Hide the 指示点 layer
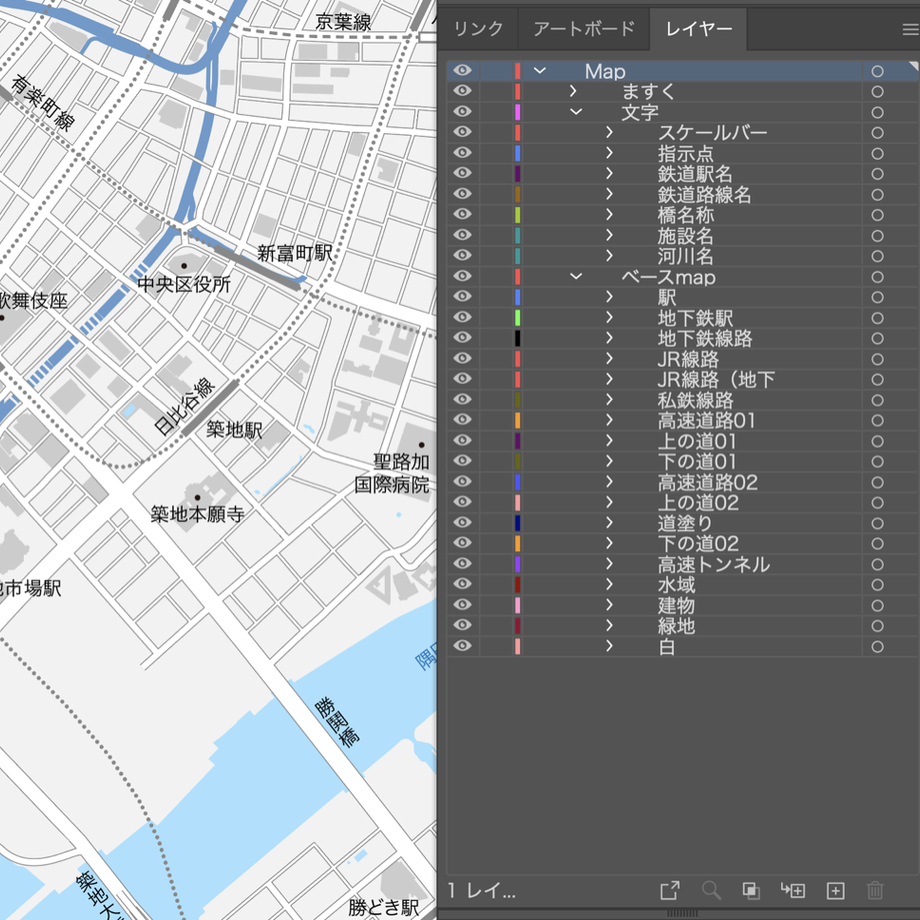 pyautogui.click(x=462, y=153)
